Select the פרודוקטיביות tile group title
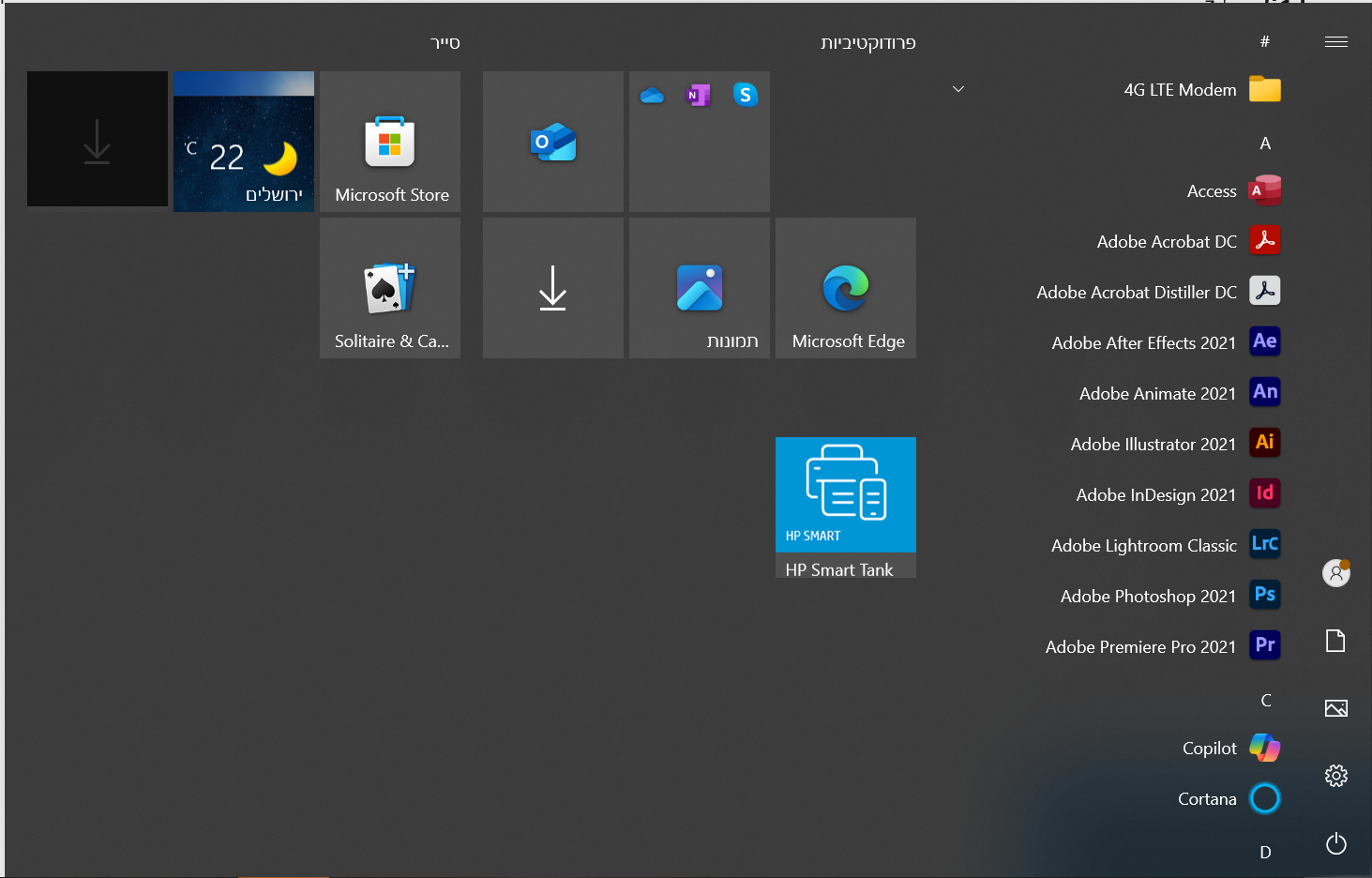The height and width of the screenshot is (878, 1372). point(868,43)
